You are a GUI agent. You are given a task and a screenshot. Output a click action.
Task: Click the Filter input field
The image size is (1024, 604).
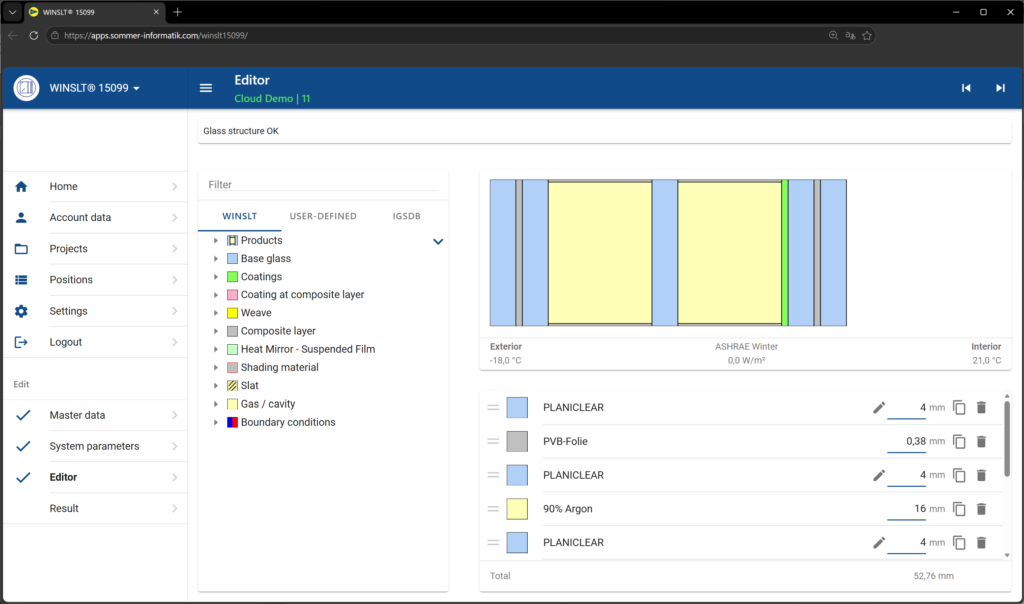pyautogui.click(x=323, y=185)
